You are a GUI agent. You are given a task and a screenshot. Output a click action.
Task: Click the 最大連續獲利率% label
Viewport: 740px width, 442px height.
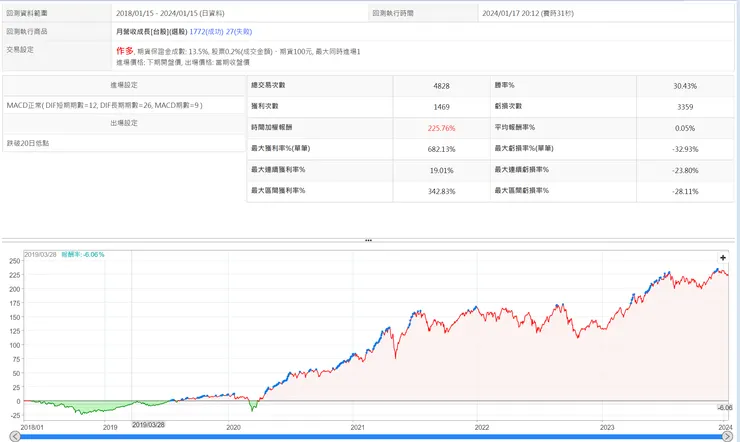point(278,169)
